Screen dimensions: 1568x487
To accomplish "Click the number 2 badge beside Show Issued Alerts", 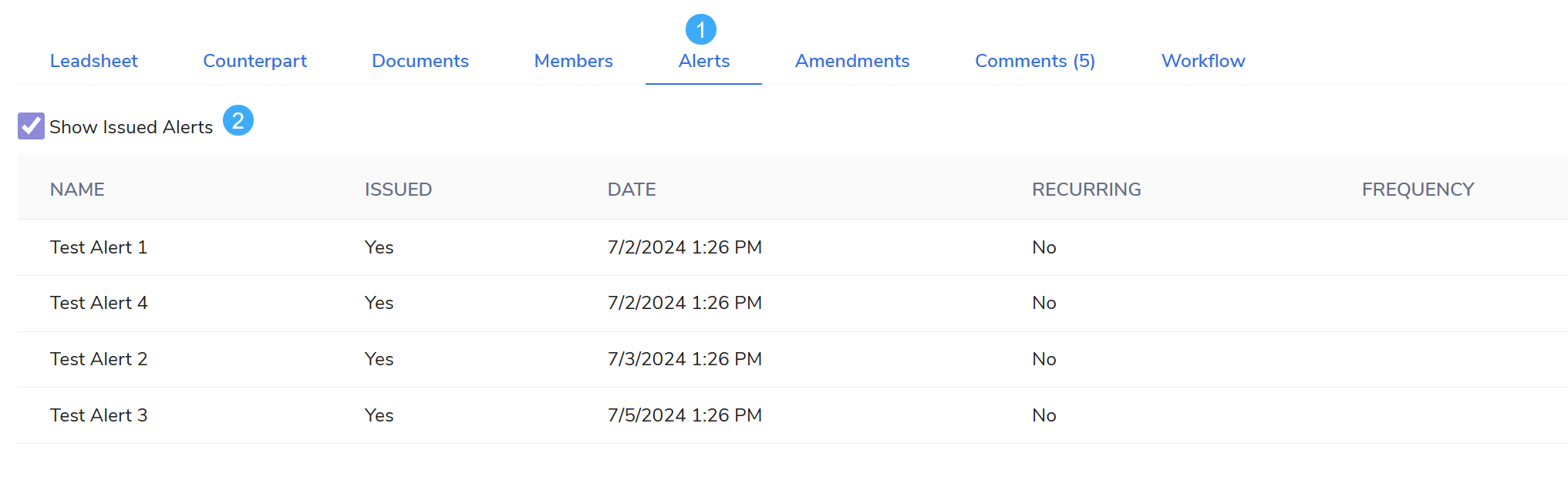I will pos(238,120).
